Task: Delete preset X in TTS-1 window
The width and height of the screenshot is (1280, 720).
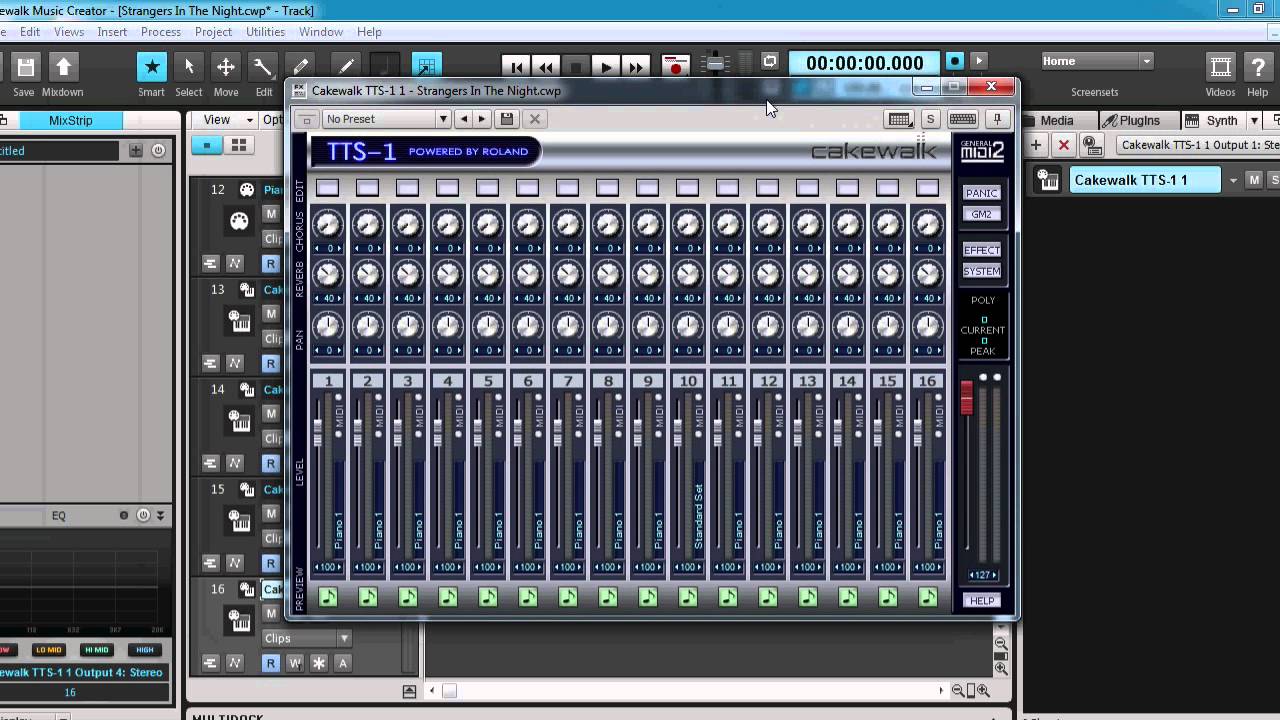Action: click(x=535, y=119)
